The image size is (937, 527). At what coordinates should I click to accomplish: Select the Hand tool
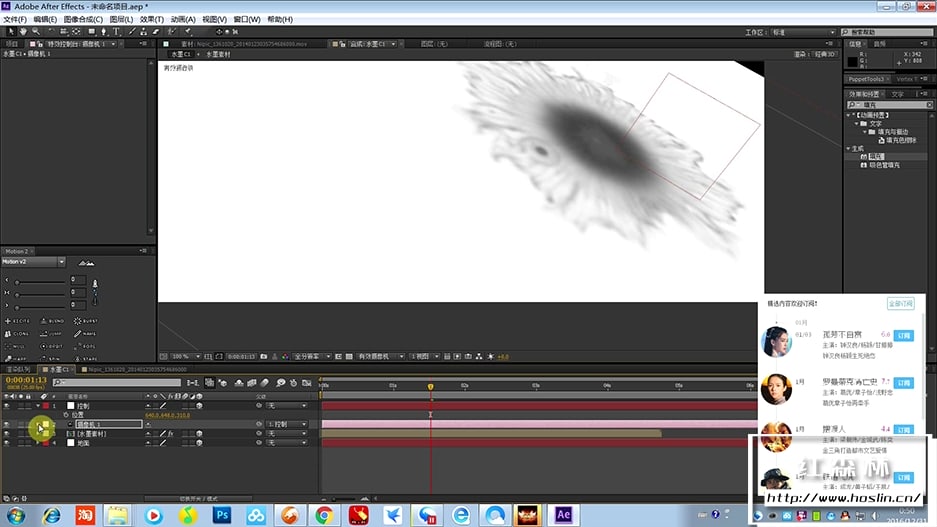coord(23,32)
